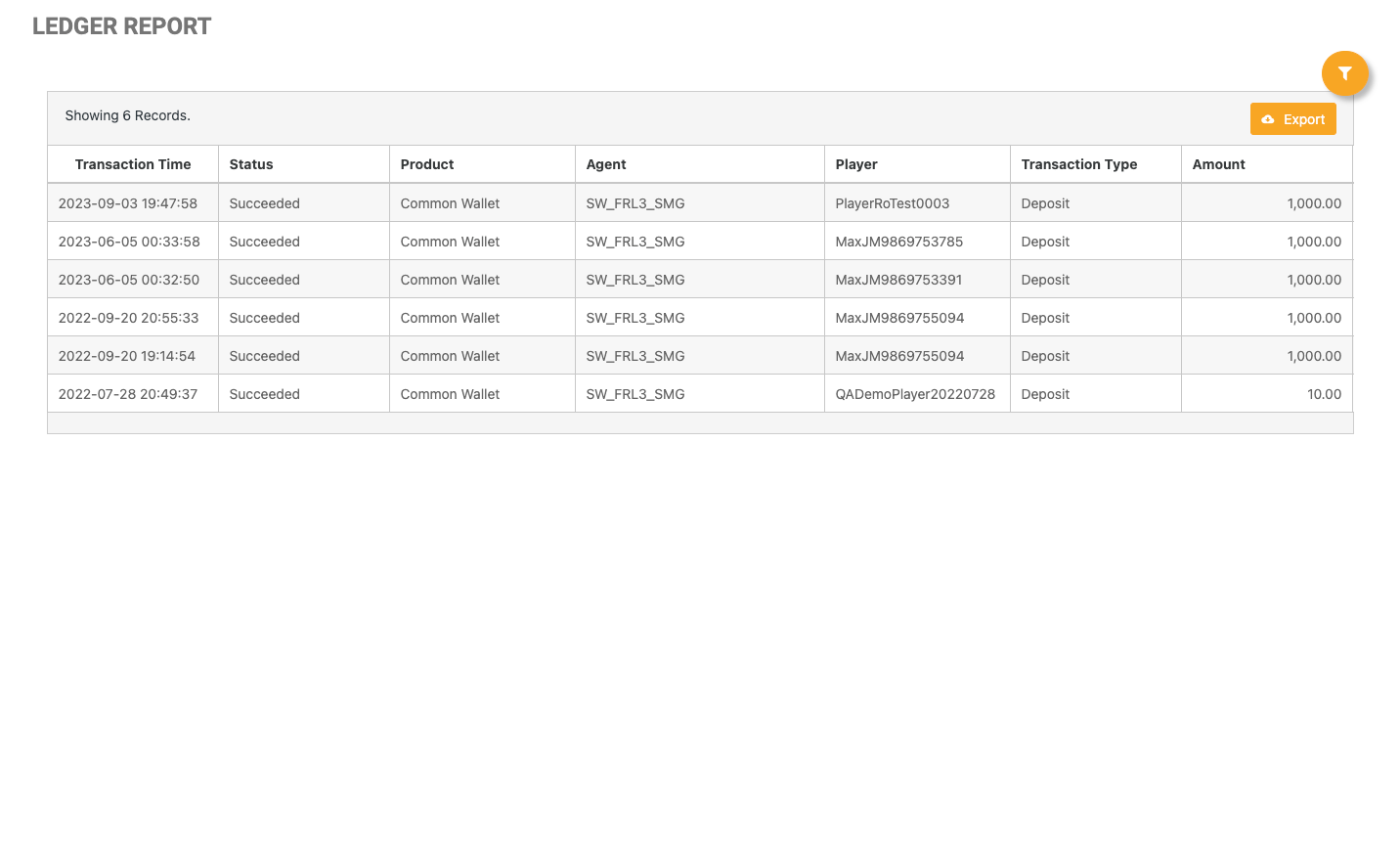1400x841 pixels.
Task: Click the 10.00 amount cell
Action: tap(1324, 394)
